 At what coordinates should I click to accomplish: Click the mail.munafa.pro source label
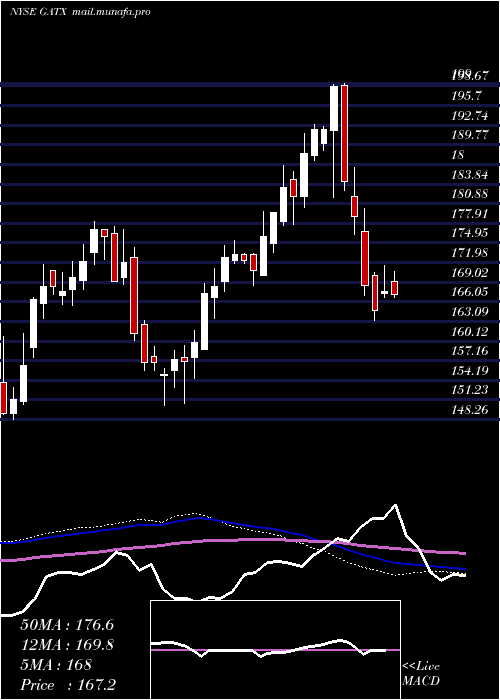(110, 12)
